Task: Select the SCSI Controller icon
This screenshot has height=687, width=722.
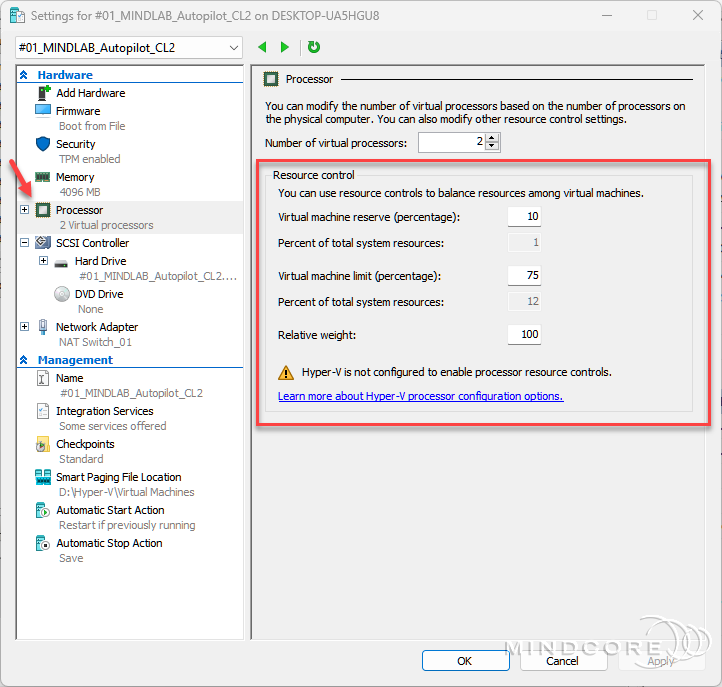Action: 43,242
